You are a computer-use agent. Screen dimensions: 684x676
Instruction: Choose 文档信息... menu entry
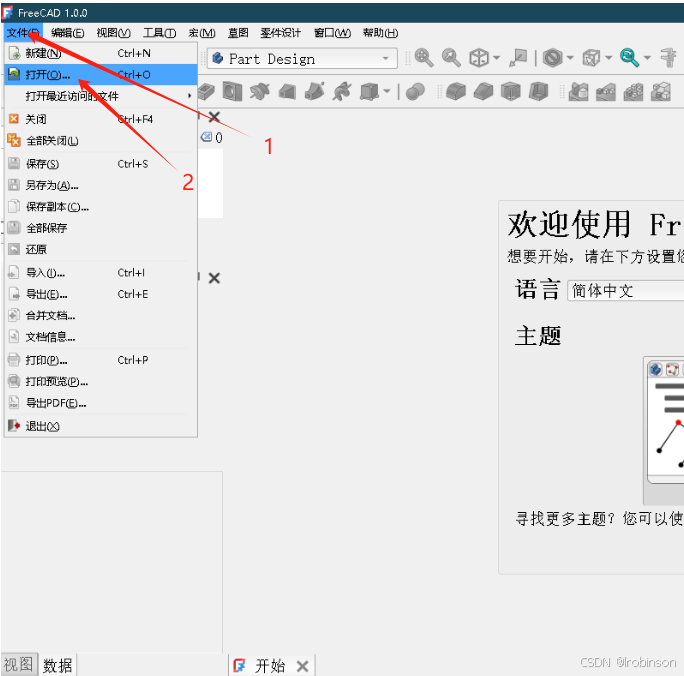click(100, 337)
